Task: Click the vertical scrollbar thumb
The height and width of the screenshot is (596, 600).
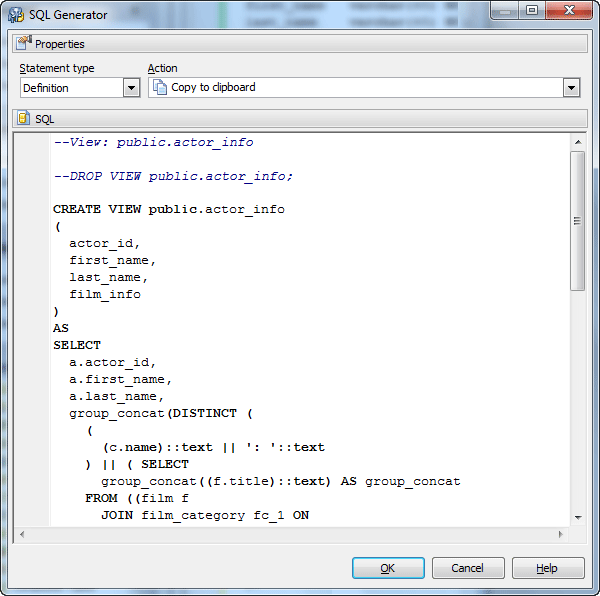Action: (x=577, y=222)
